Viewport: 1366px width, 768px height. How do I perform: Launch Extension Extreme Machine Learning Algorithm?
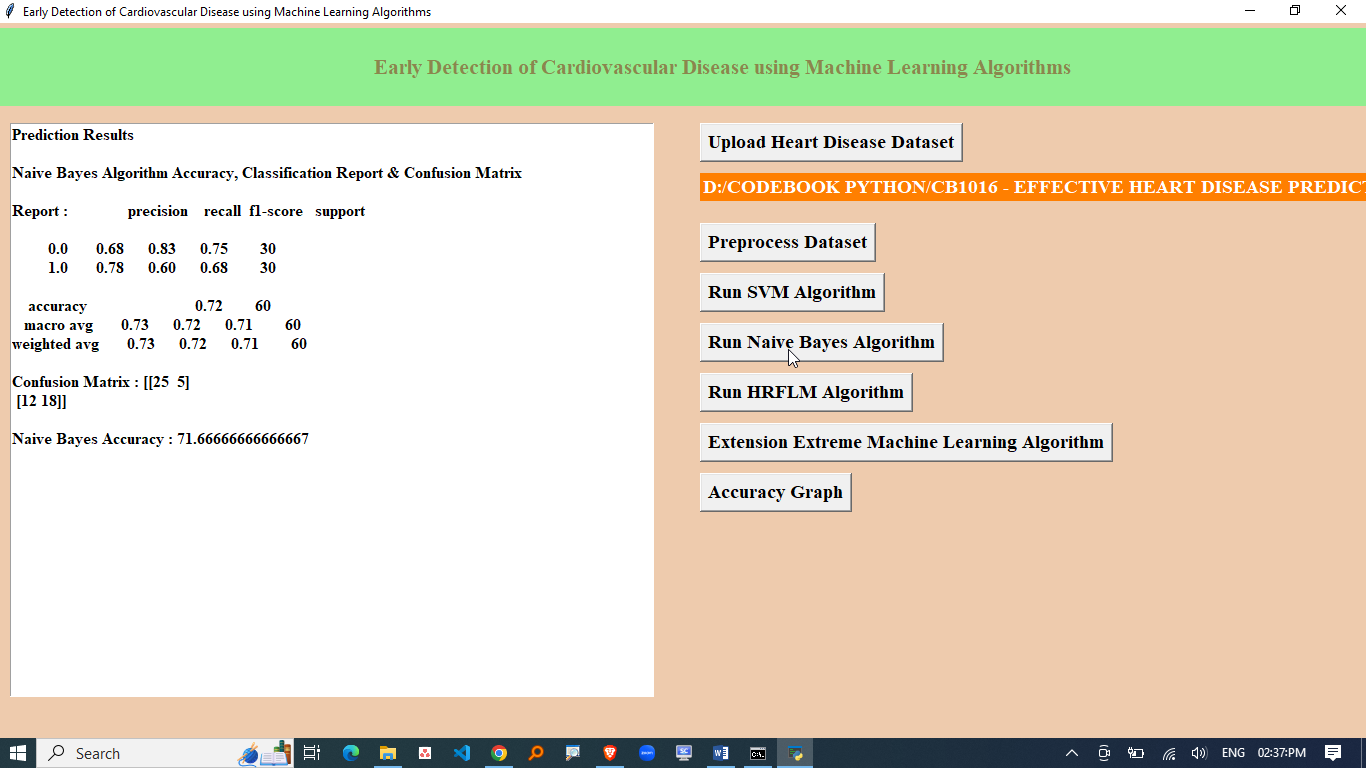click(906, 442)
